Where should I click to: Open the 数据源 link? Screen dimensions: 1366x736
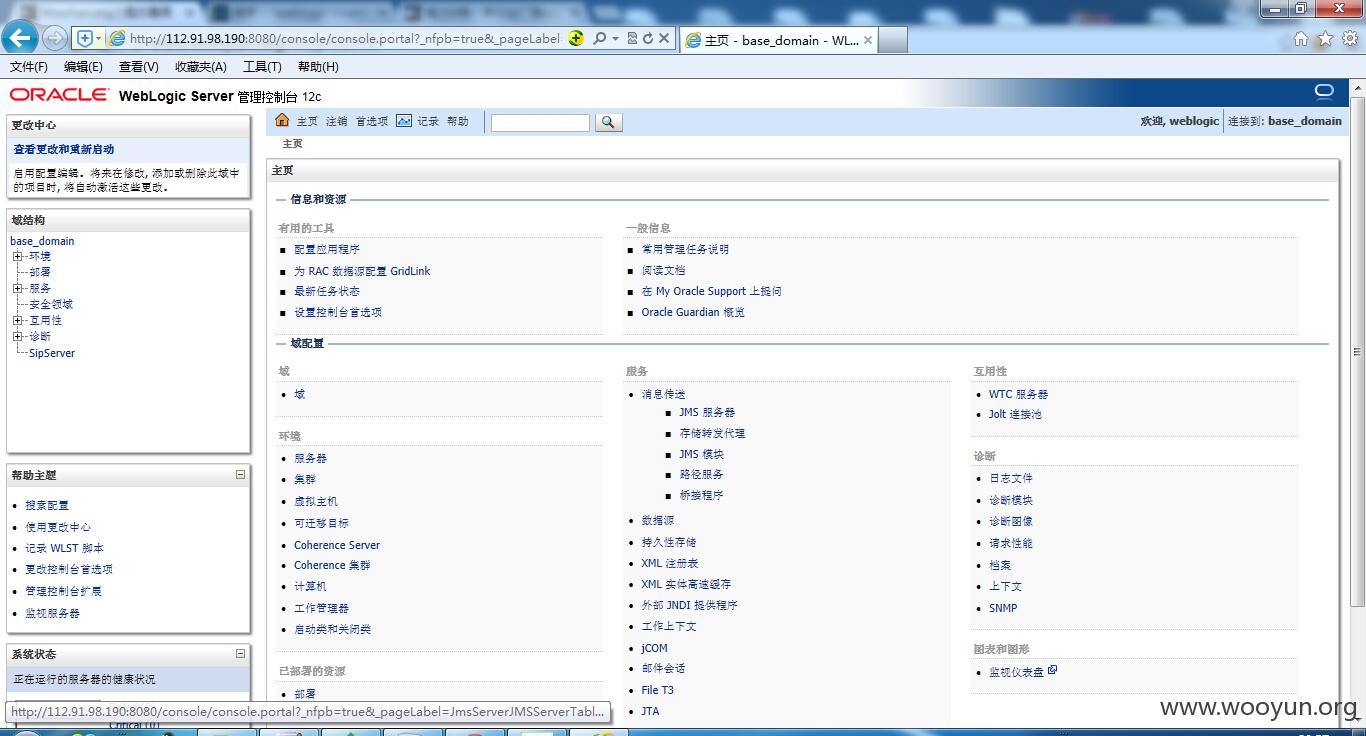(658, 520)
